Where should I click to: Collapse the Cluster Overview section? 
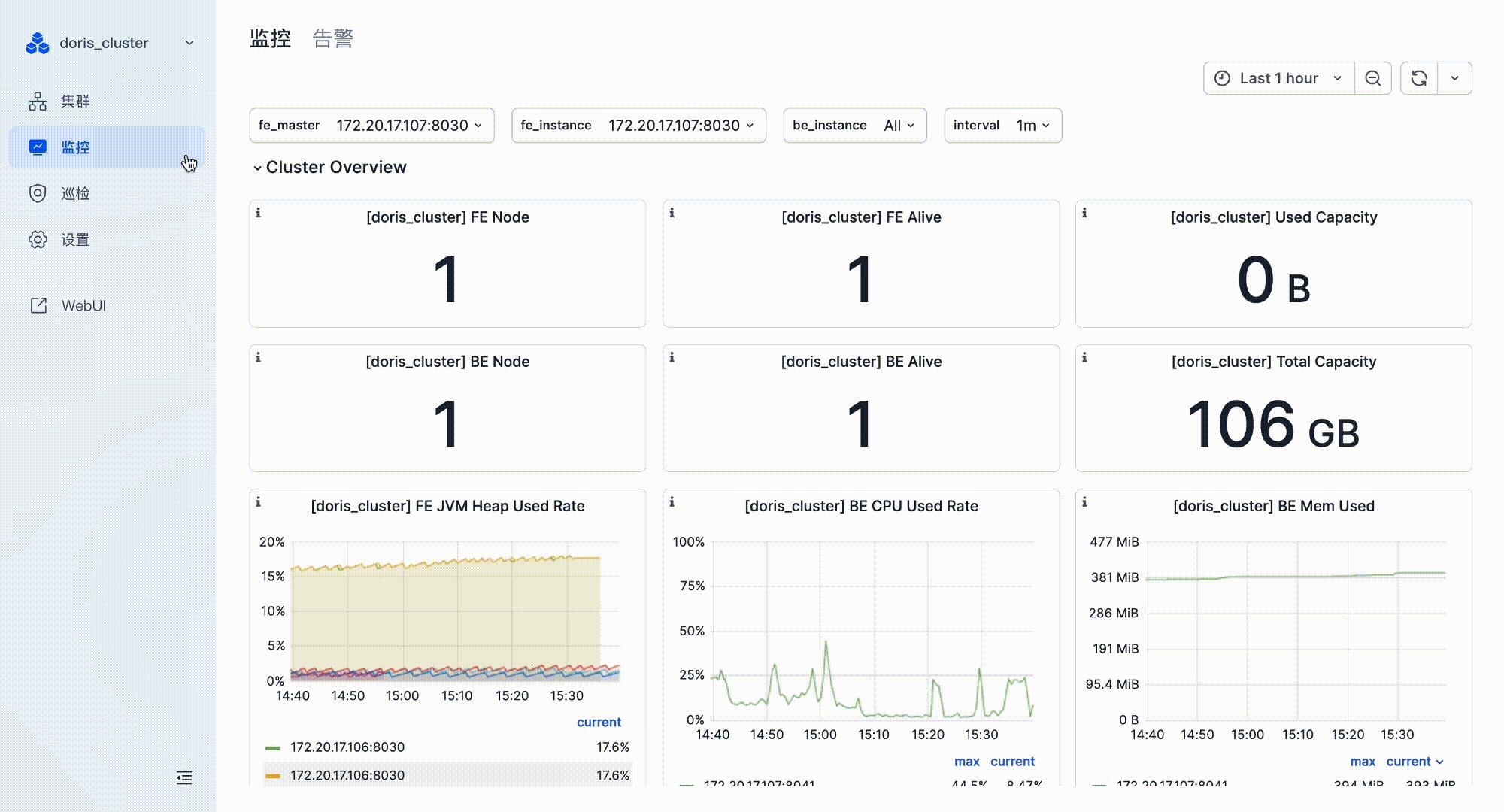point(329,167)
